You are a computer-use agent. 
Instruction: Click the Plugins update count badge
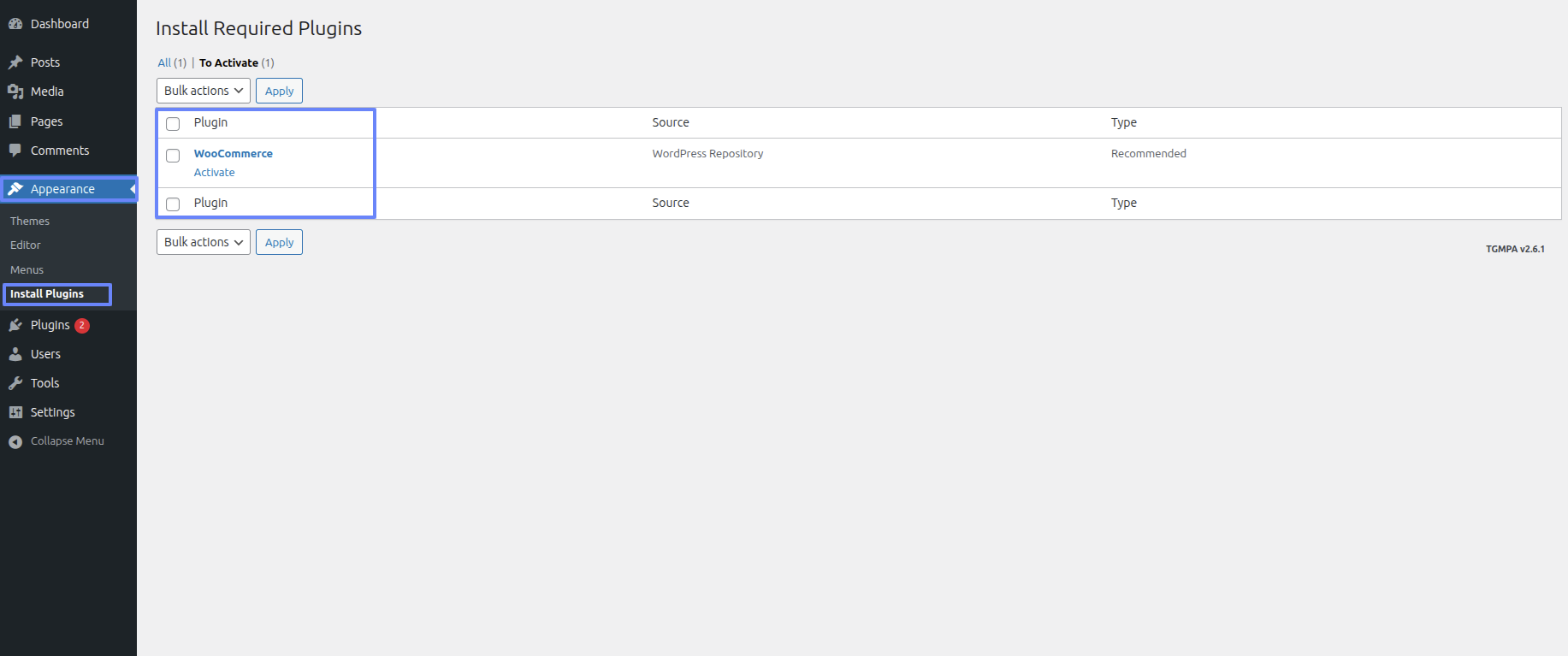[x=82, y=325]
